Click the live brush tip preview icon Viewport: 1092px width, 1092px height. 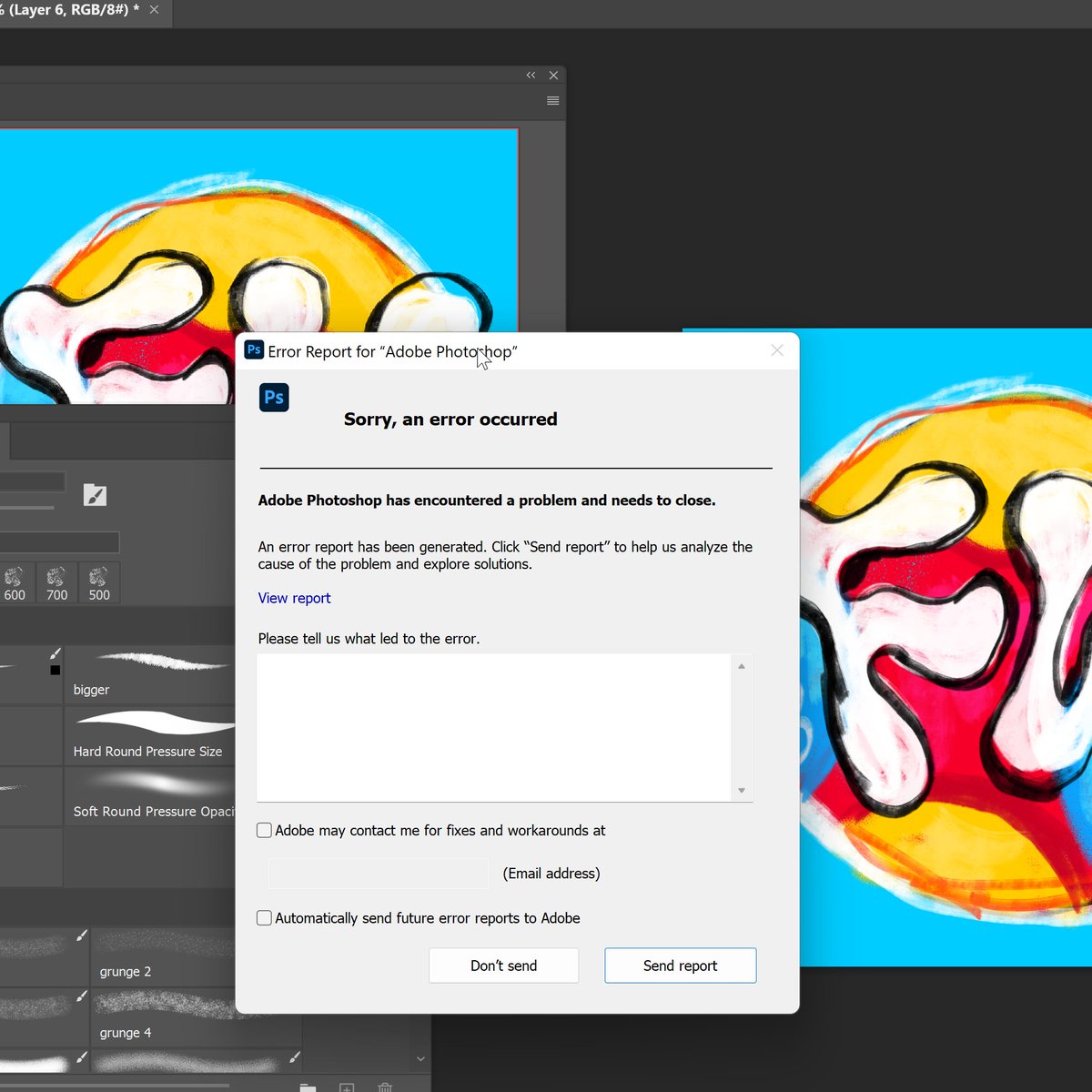(95, 495)
